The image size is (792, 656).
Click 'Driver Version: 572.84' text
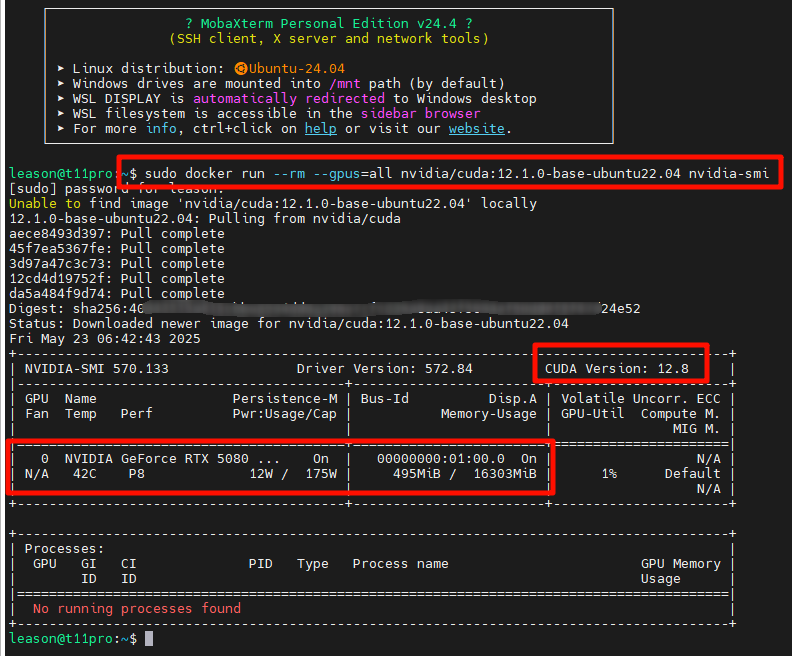click(384, 369)
